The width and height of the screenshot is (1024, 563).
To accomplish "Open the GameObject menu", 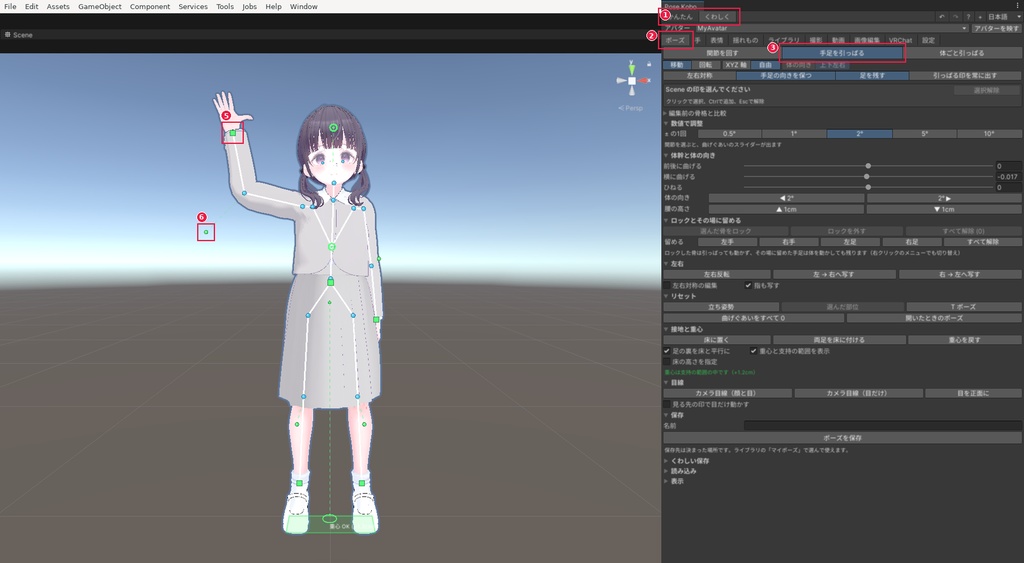I will tap(100, 7).
